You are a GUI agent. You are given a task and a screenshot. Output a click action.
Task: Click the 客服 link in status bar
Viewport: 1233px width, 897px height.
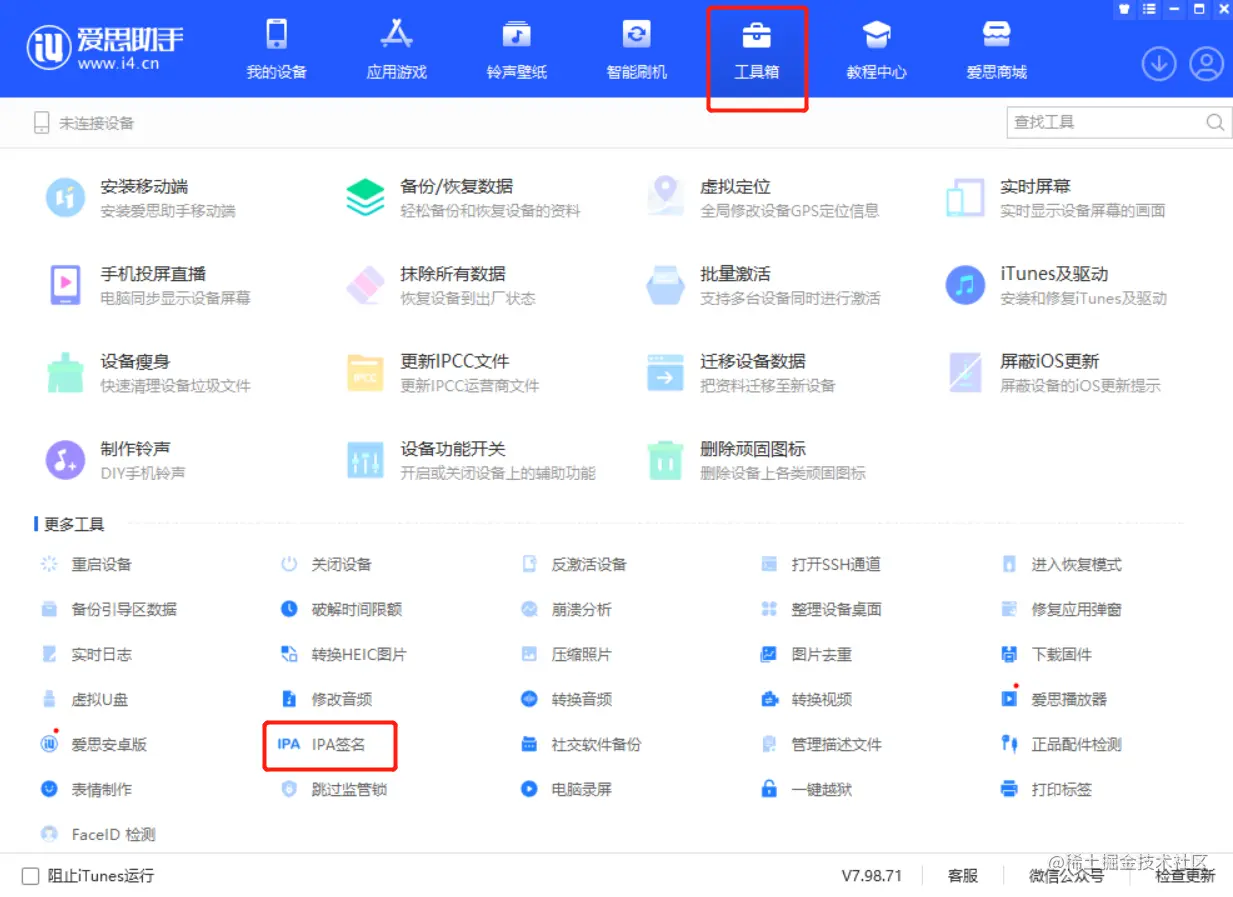[x=963, y=875]
